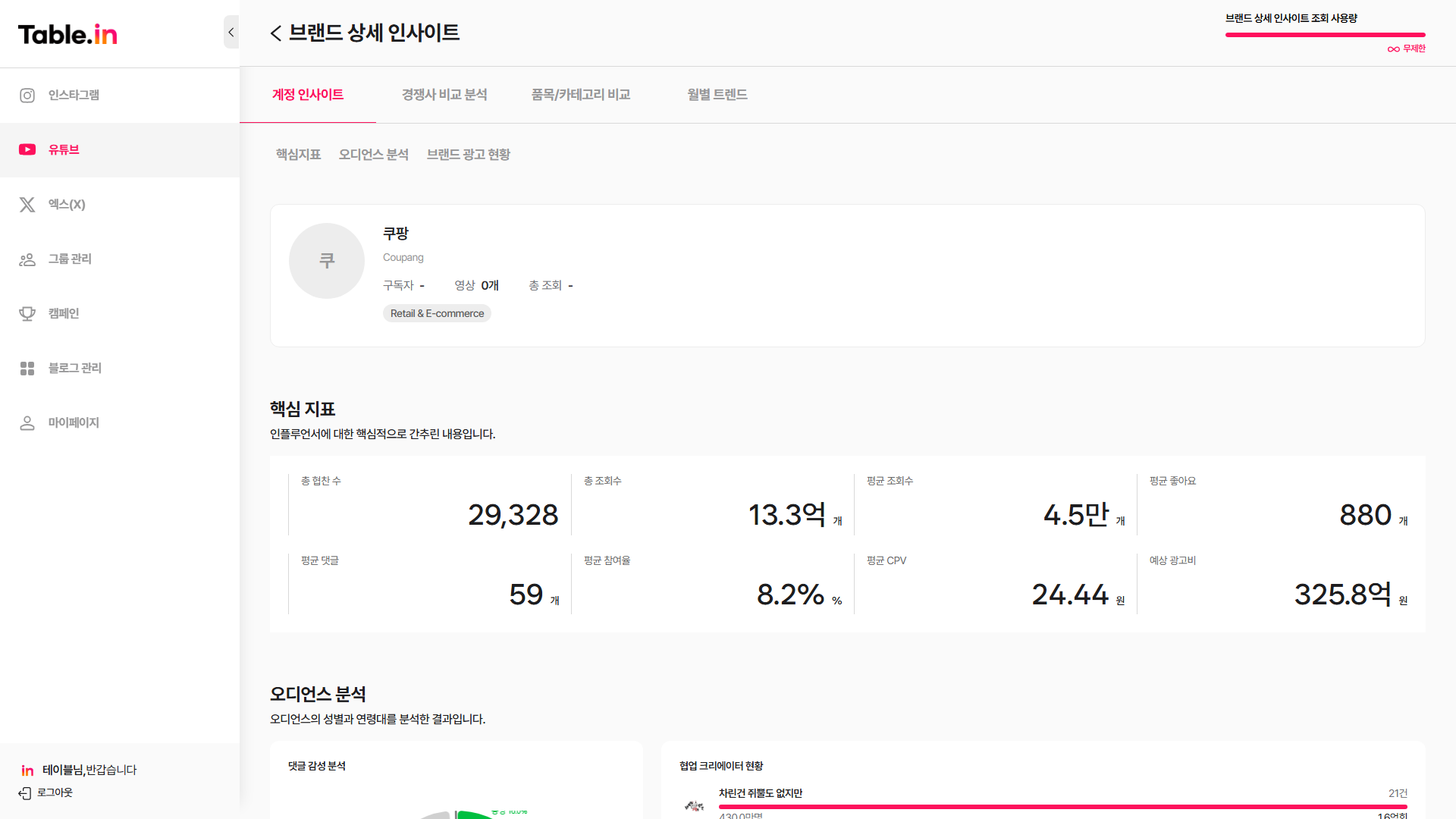The height and width of the screenshot is (819, 1456).
Task: Click the Table.in logo
Action: point(67,34)
